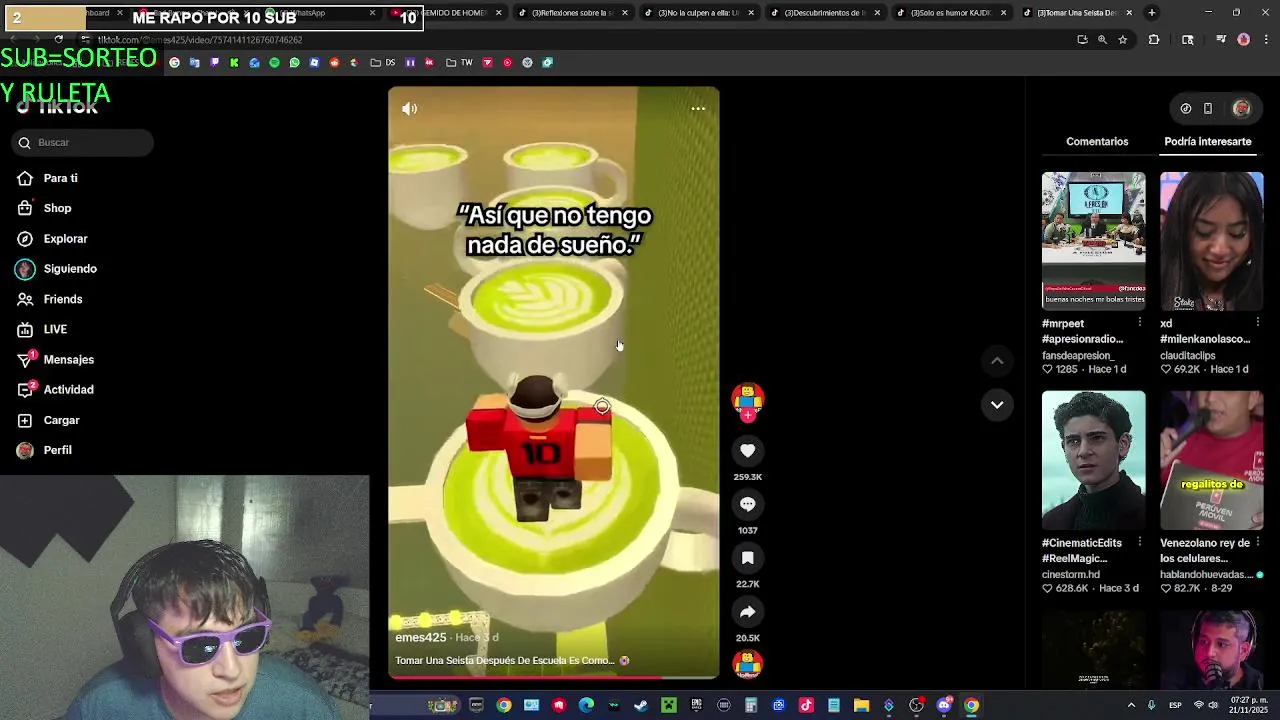
Task: Open Shop in TikTok sidebar
Action: [x=57, y=208]
